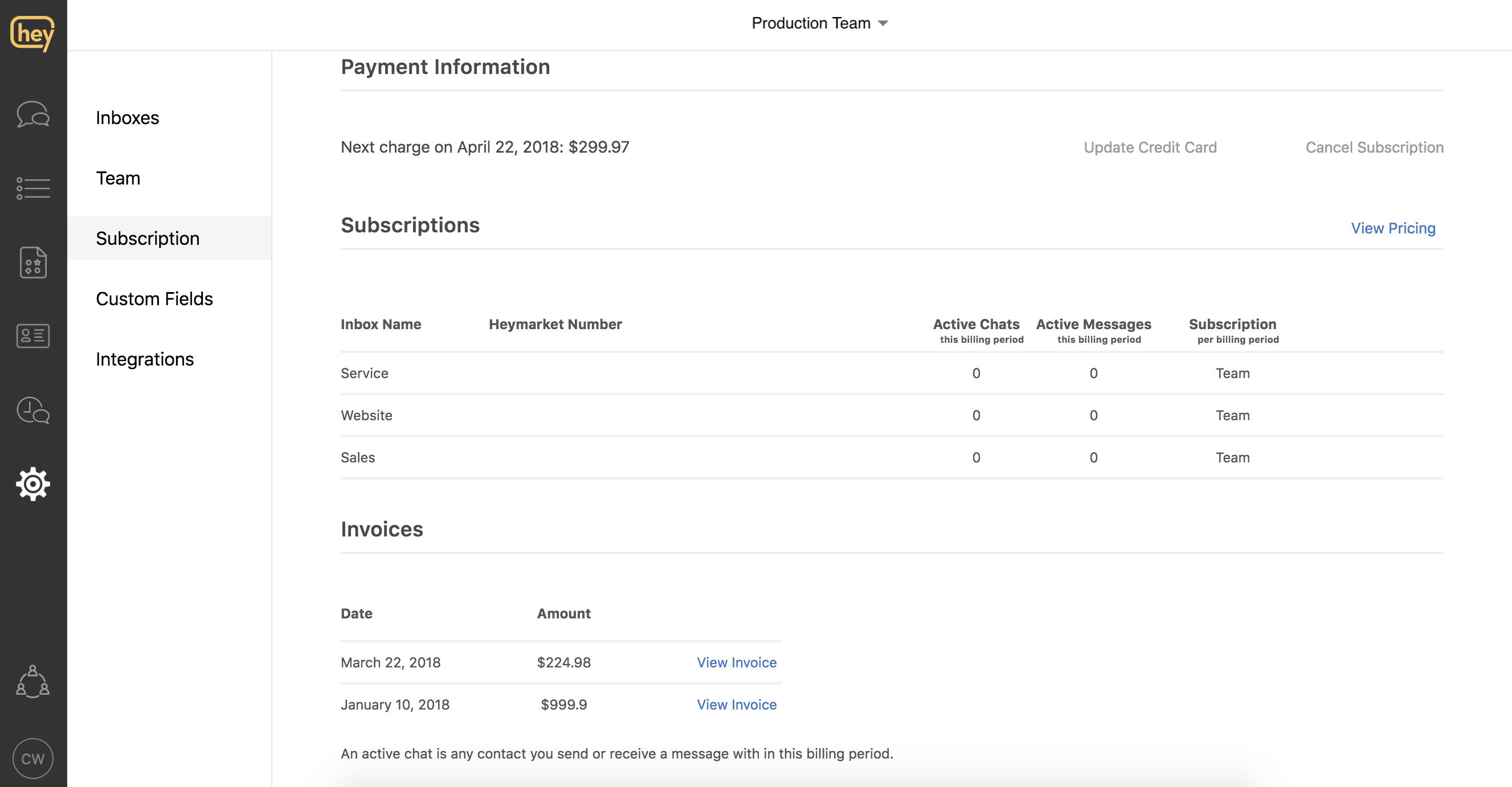
Task: View Invoice for January 10, 2018
Action: [737, 705]
